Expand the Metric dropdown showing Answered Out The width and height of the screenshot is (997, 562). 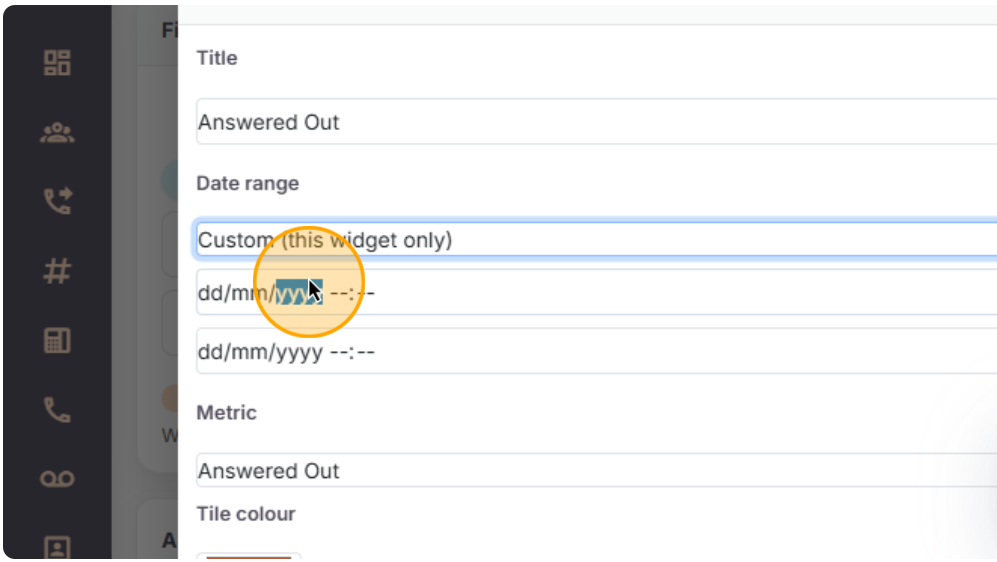596,470
